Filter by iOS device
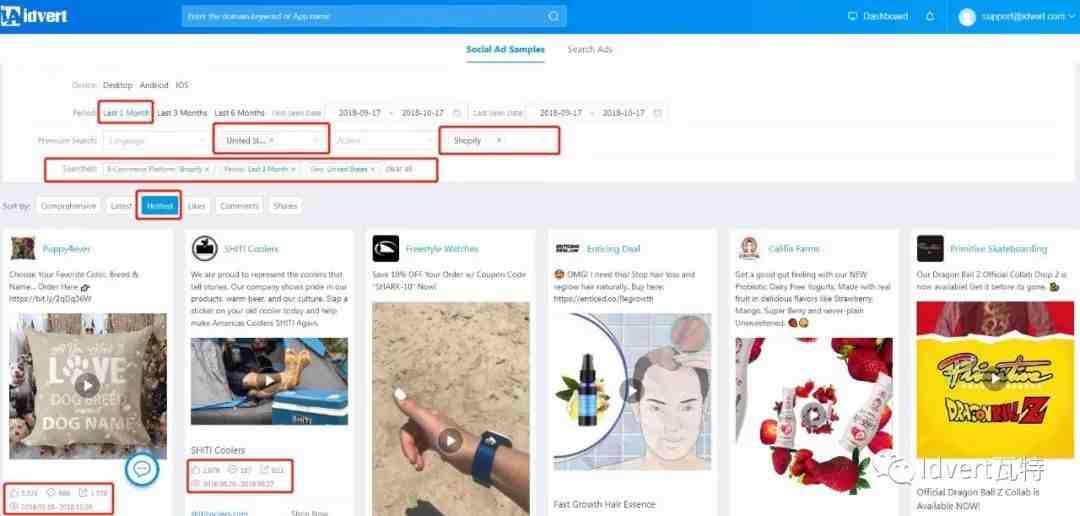 (182, 85)
